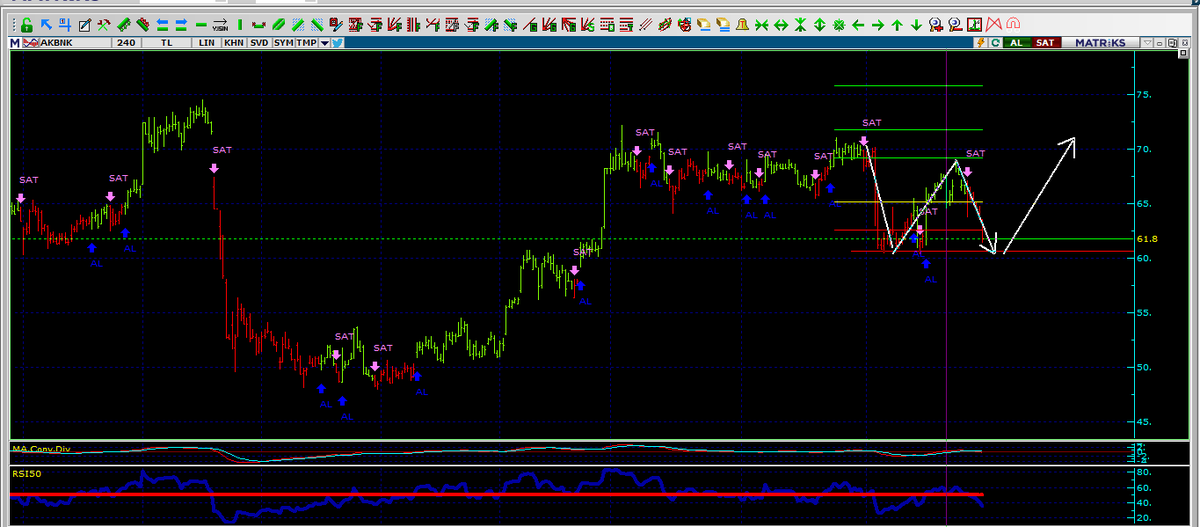This screenshot has width=1200, height=527.
Task: Click the green vertical expand arrows icon
Action: coord(819,25)
